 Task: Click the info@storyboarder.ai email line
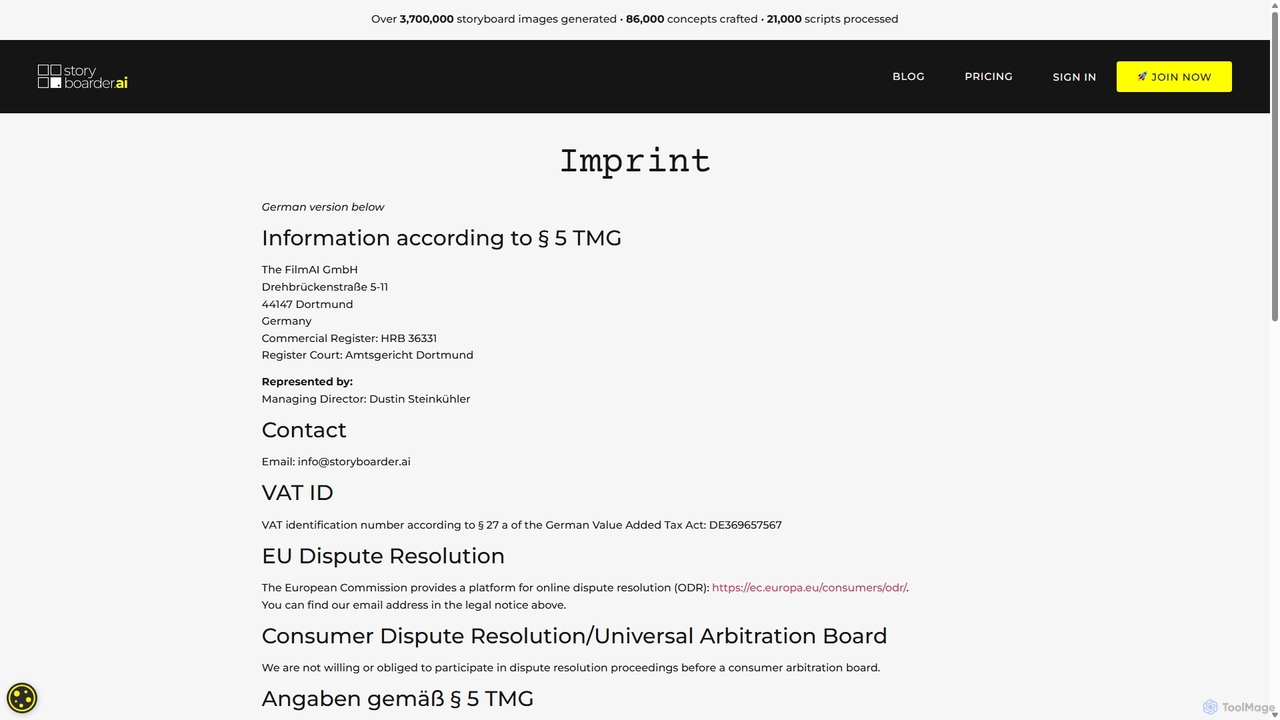point(336,462)
